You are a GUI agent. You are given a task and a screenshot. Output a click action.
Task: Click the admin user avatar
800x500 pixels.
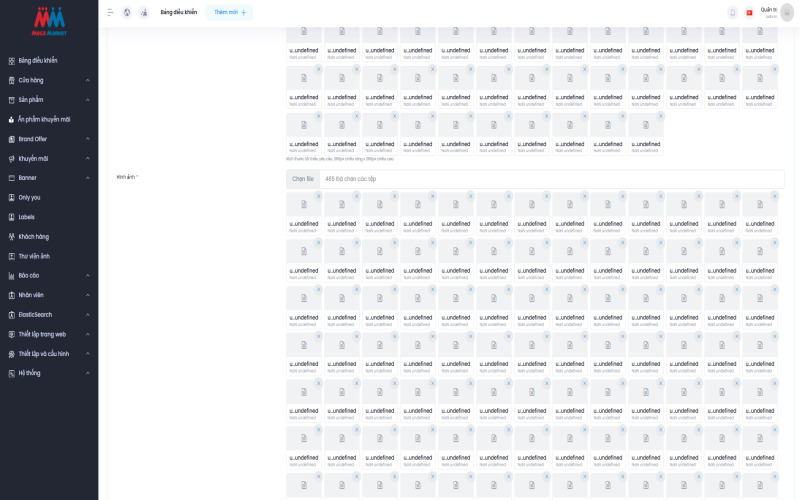coord(787,12)
